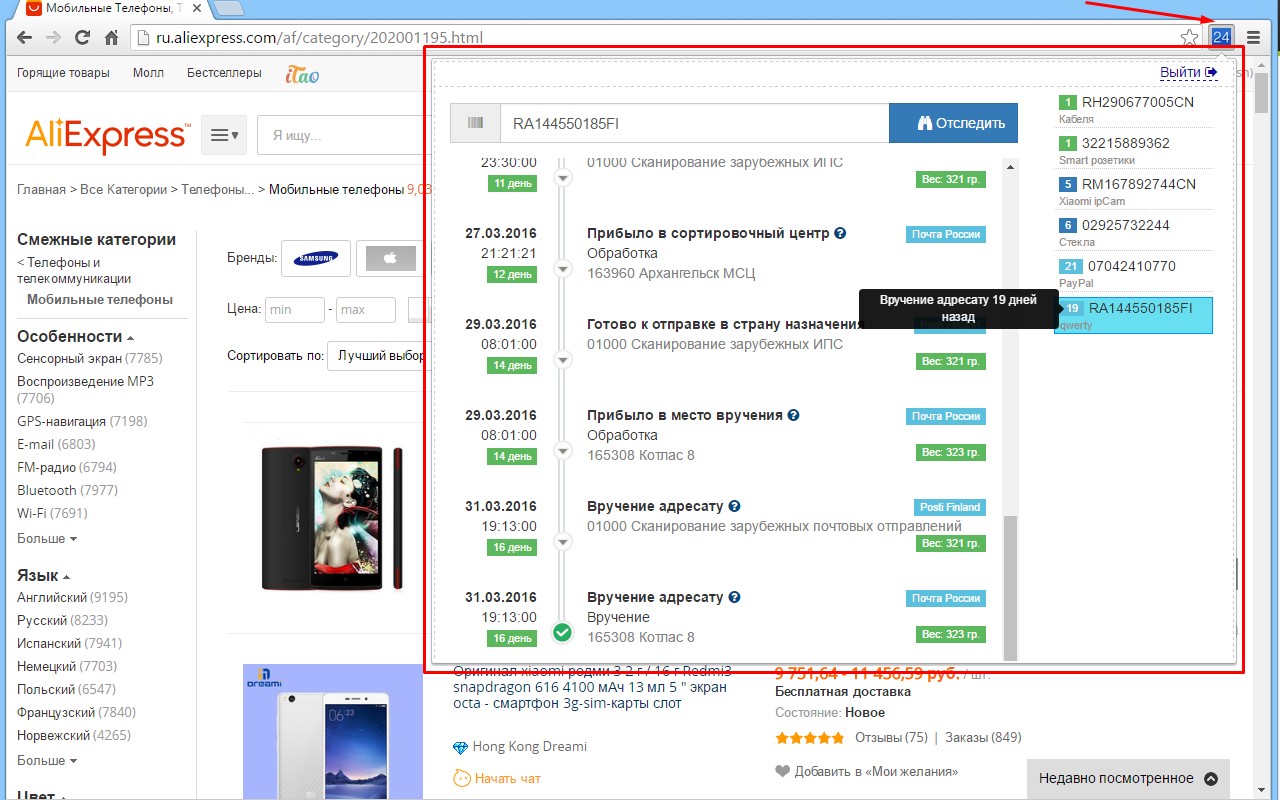
Task: Expand 'Больше' under Язык
Action: (x=47, y=760)
